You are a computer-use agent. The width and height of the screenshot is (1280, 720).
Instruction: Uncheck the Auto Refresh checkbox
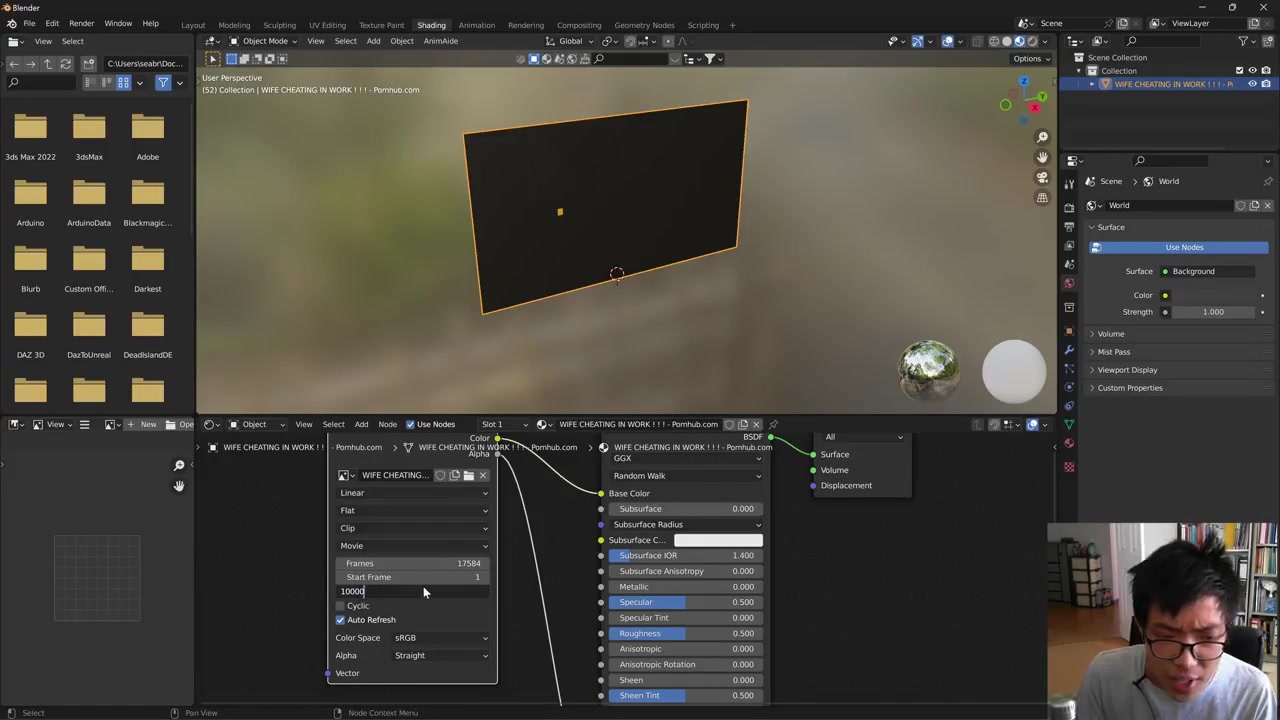pos(340,620)
